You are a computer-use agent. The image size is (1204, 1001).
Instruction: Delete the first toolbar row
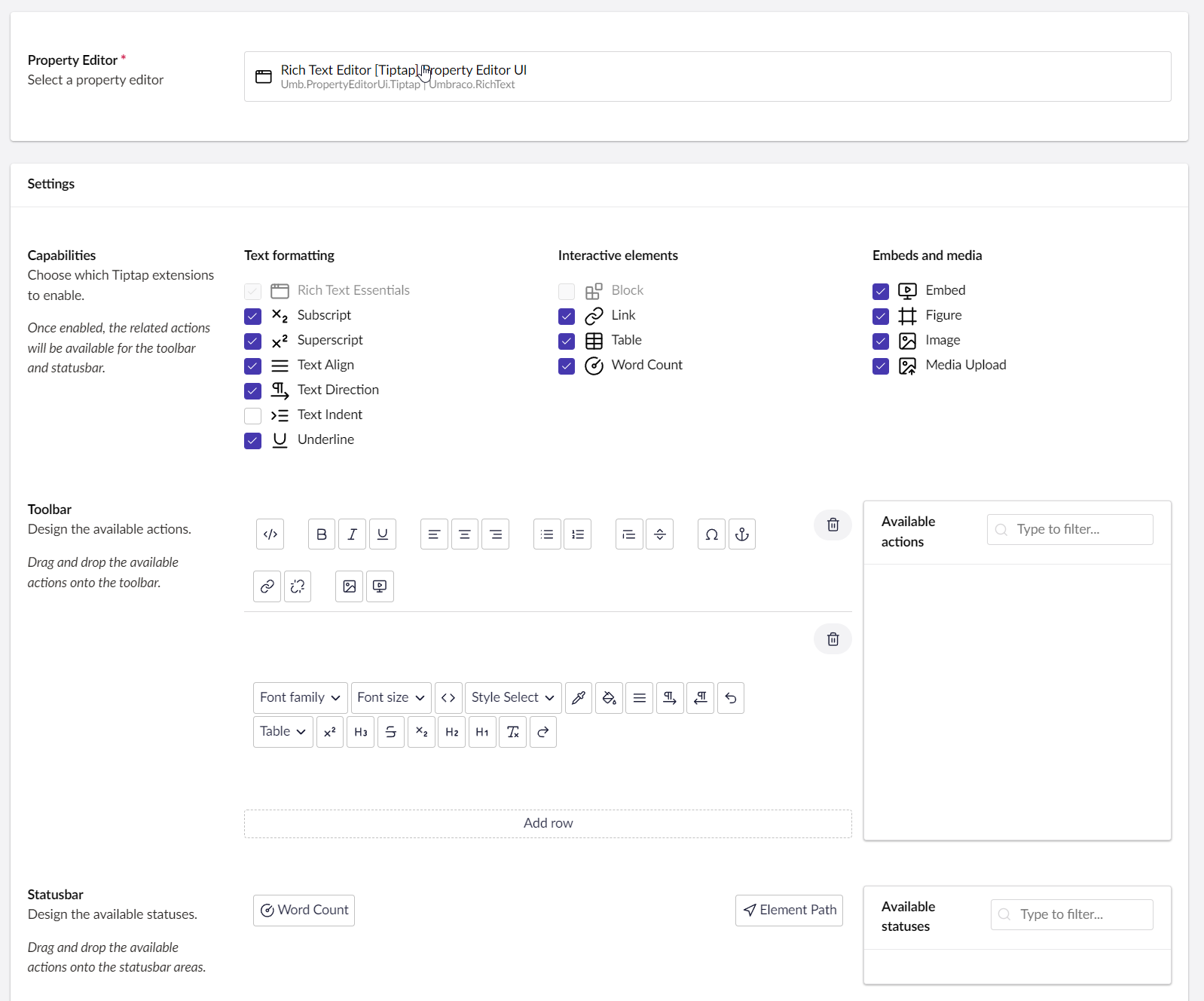[833, 525]
